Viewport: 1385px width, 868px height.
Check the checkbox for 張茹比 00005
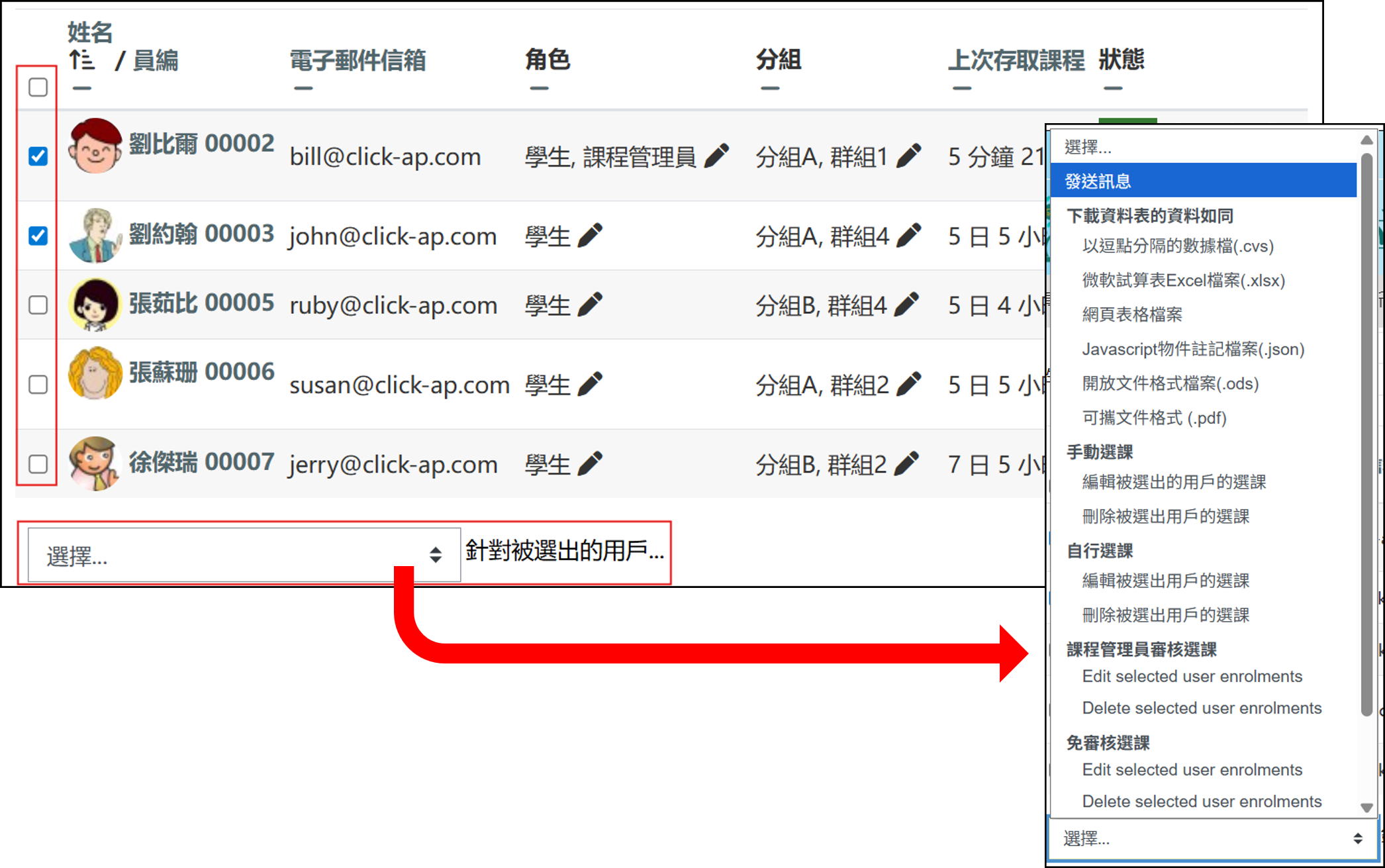(38, 305)
